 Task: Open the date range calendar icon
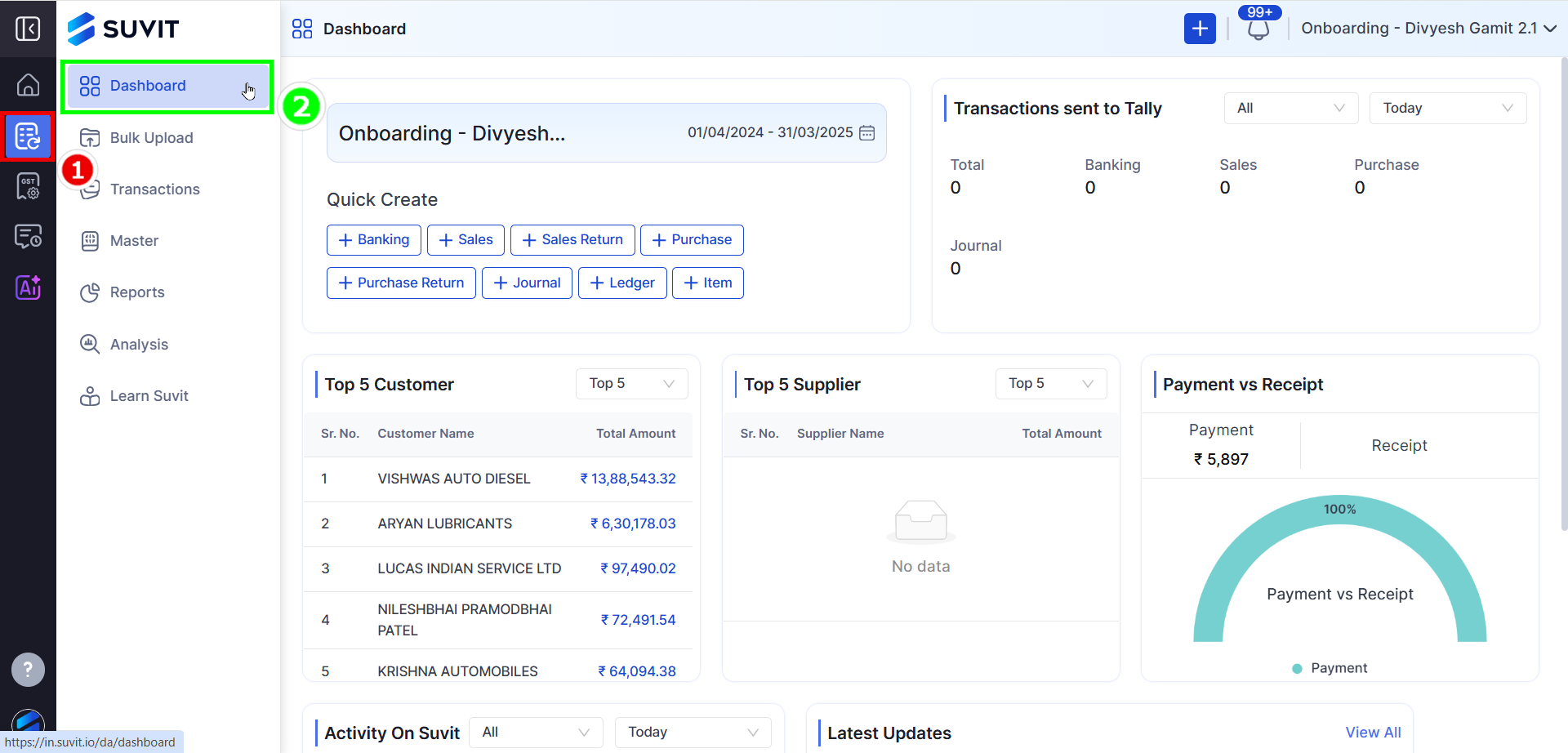tap(867, 132)
